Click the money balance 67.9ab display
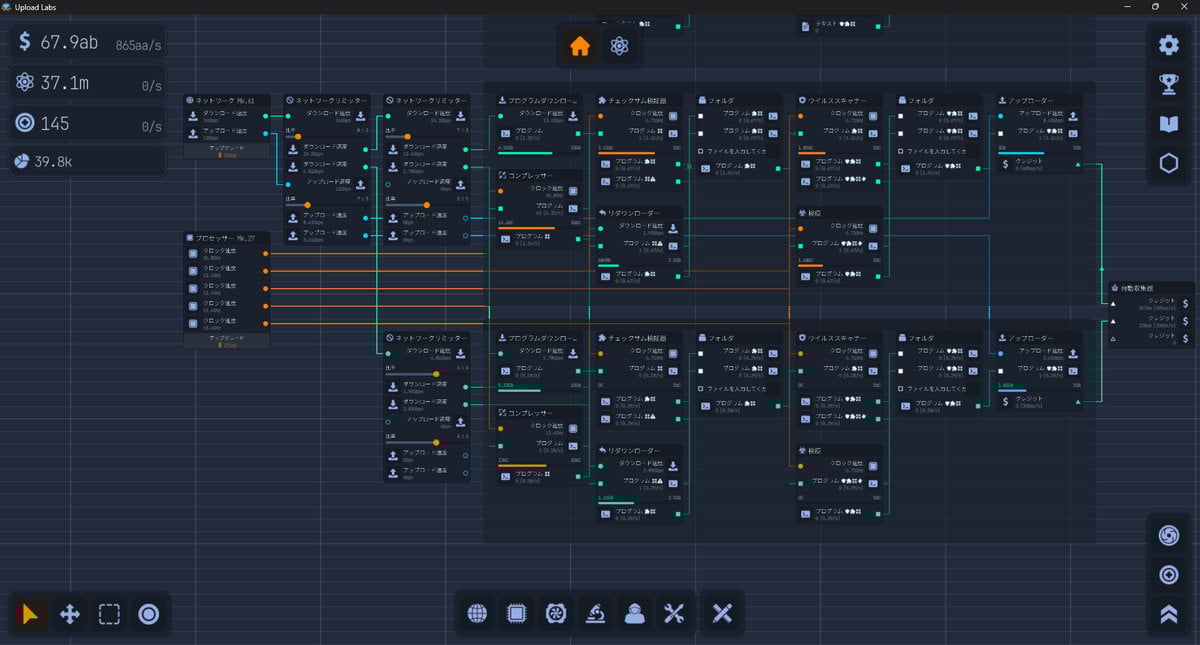The image size is (1200, 645). coord(70,43)
